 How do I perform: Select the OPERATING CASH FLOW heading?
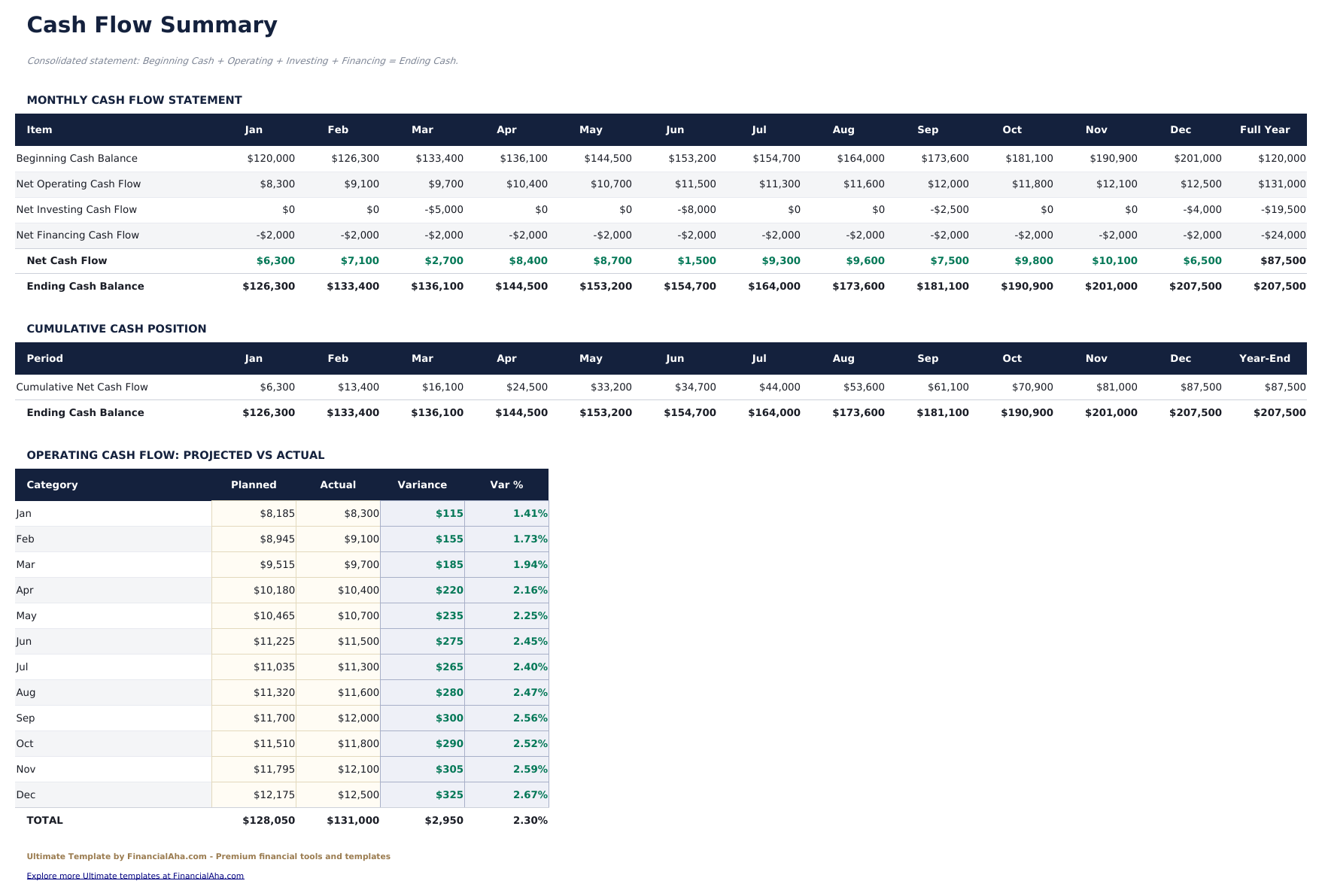pyautogui.click(x=175, y=454)
